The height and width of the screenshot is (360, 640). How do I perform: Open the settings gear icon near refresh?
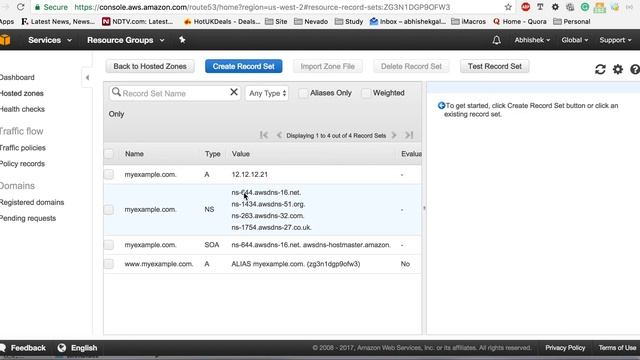(x=618, y=69)
